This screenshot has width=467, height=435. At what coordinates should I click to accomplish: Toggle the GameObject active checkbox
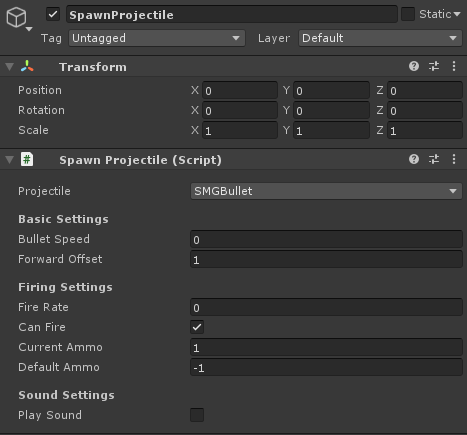click(53, 14)
